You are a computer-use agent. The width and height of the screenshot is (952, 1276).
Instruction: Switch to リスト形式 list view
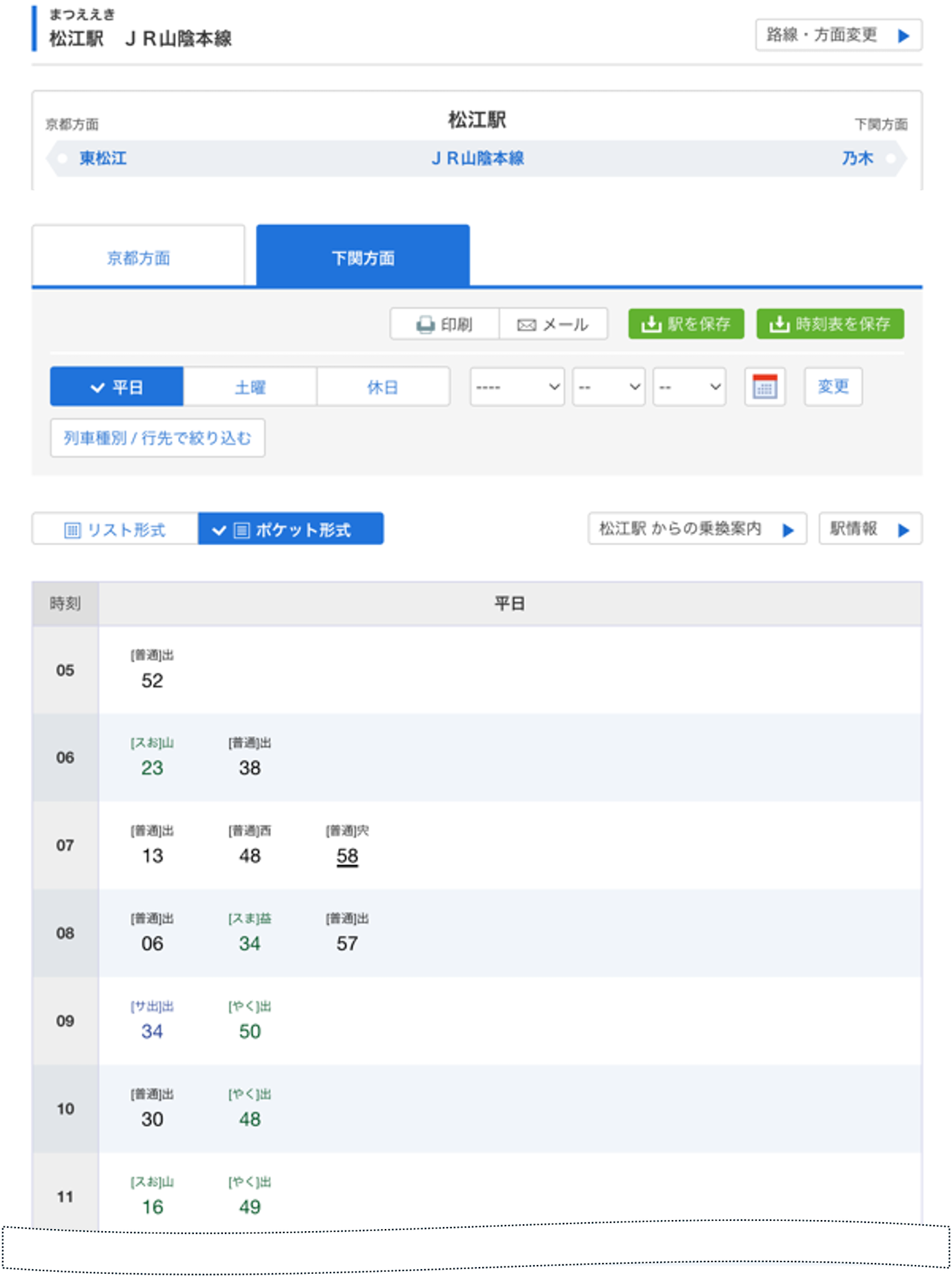115,529
